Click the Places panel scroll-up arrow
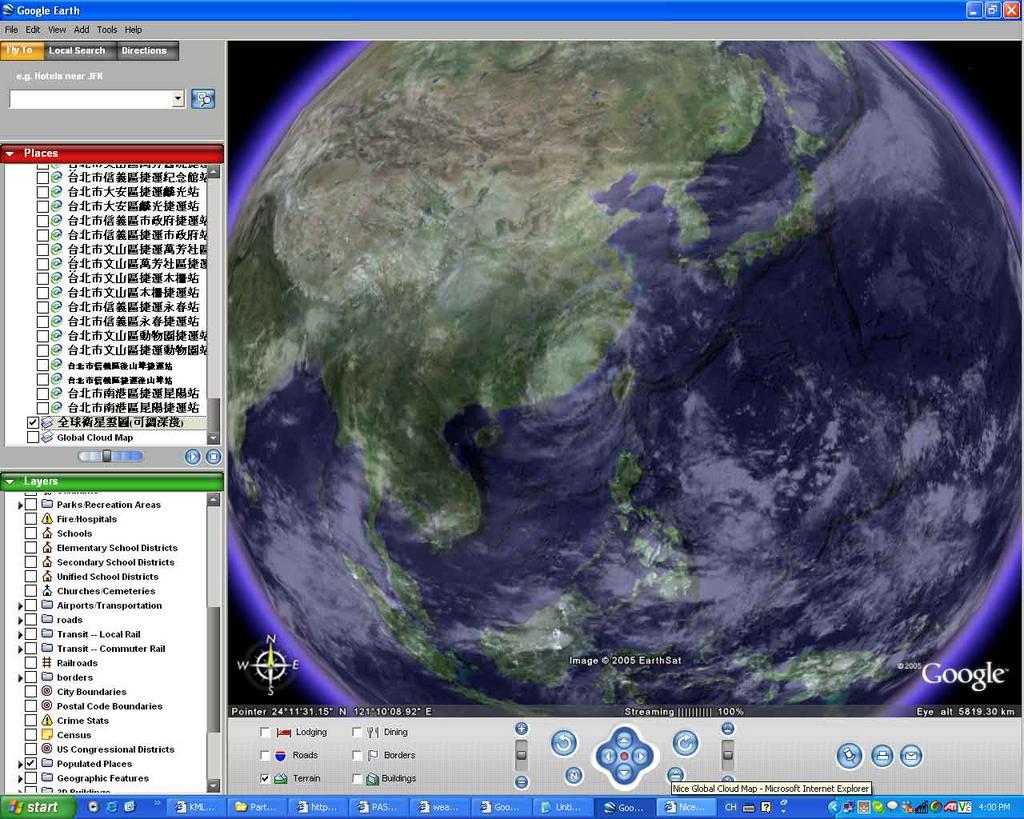 click(214, 172)
